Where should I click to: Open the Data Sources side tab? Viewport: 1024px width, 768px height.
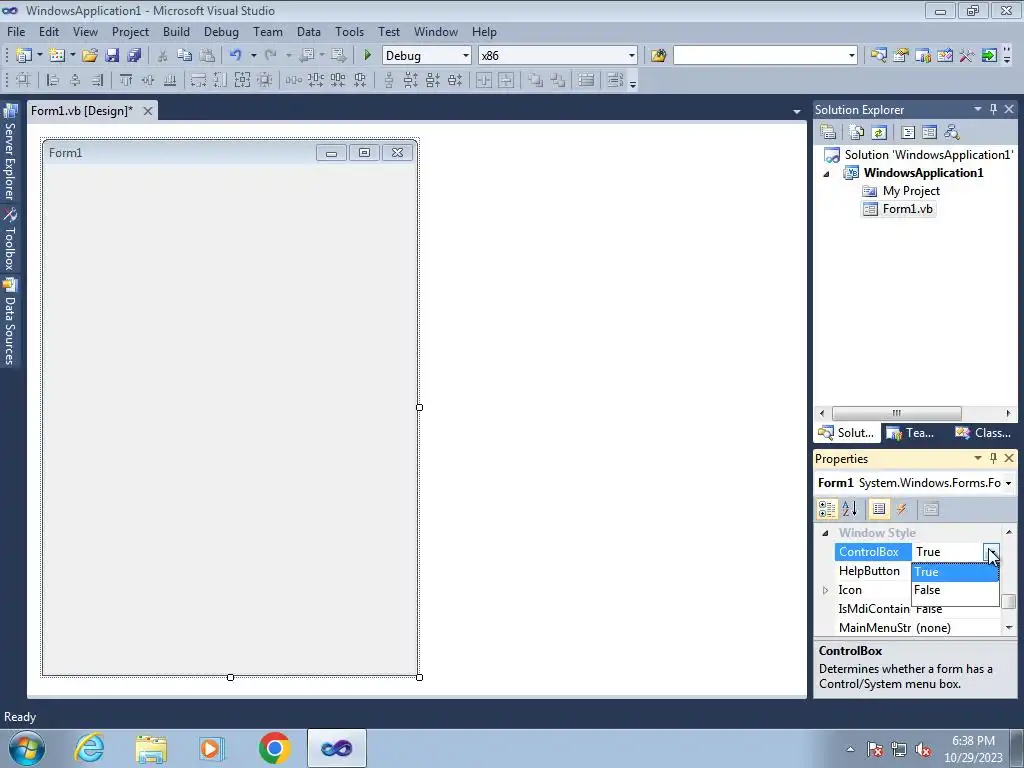9,321
